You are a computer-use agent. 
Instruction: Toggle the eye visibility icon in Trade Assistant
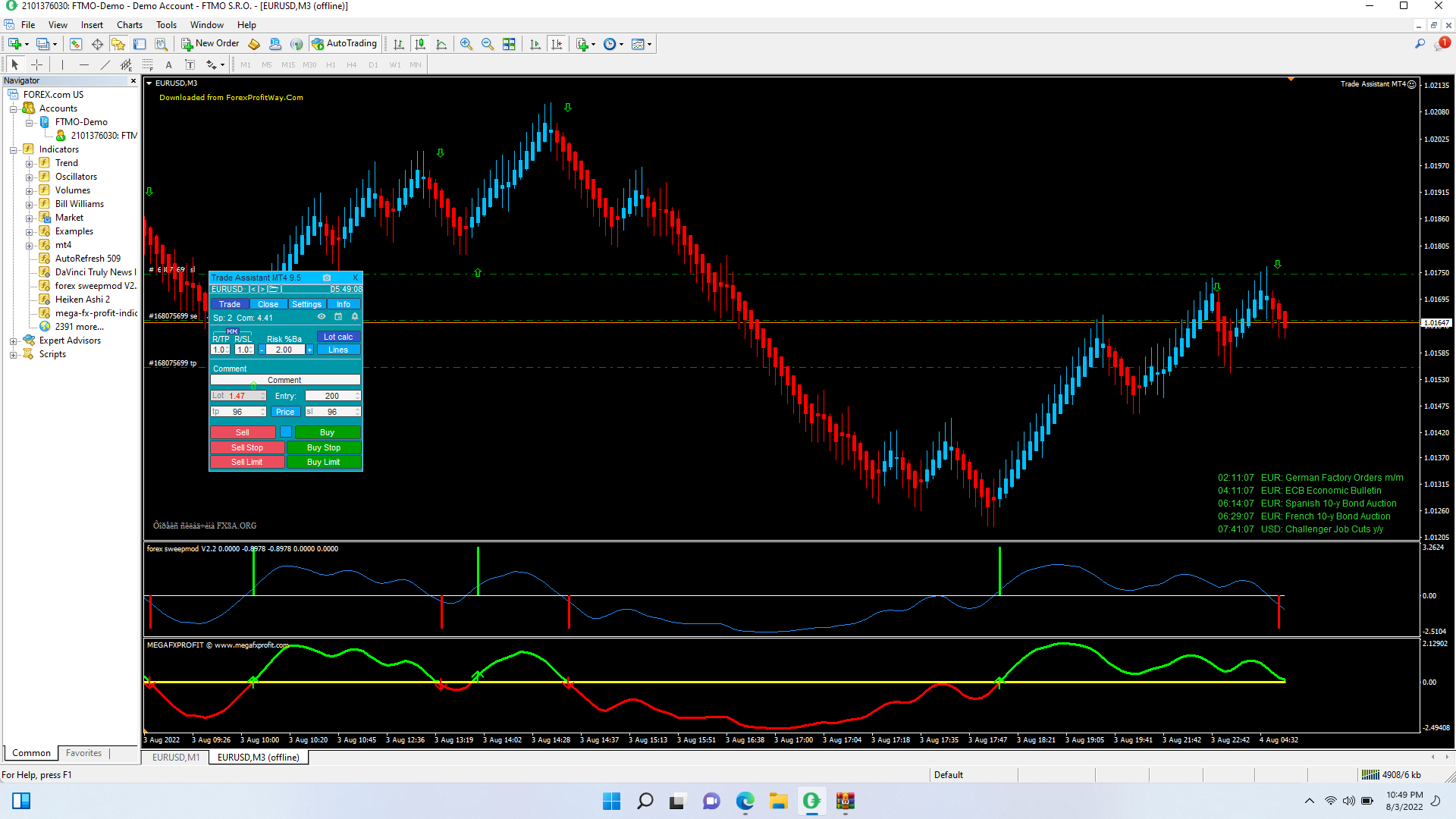pyautogui.click(x=322, y=317)
